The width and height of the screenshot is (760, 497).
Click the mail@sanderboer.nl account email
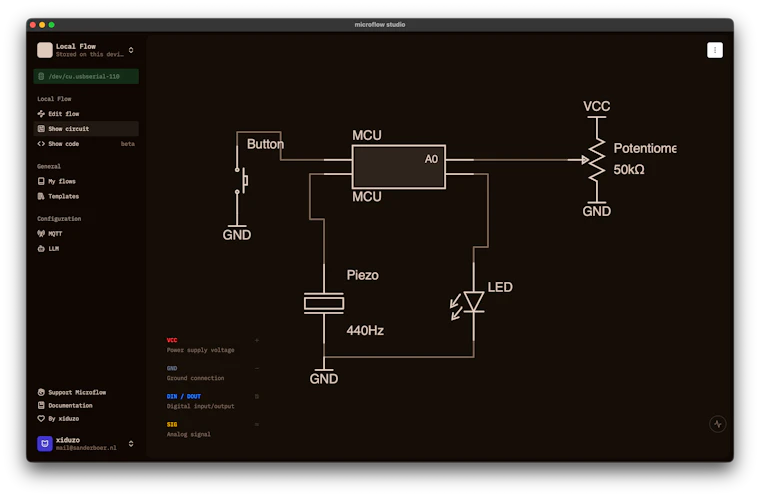[86, 448]
